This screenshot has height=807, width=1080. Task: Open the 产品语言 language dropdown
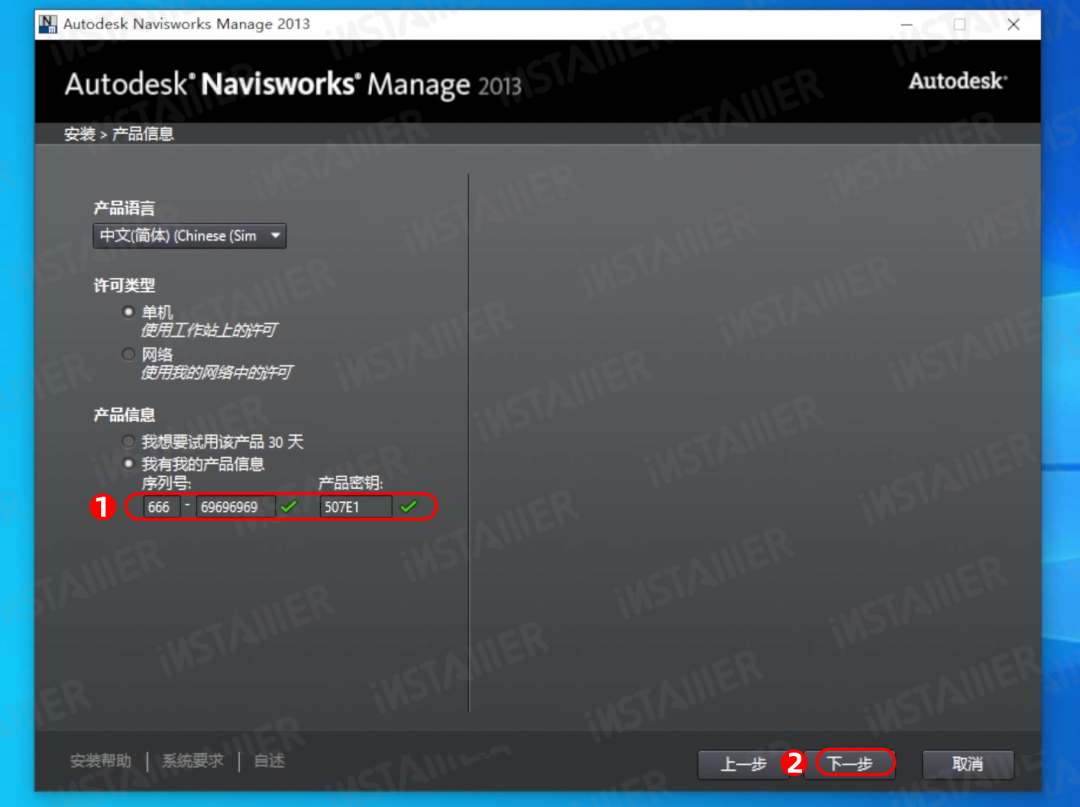point(189,236)
